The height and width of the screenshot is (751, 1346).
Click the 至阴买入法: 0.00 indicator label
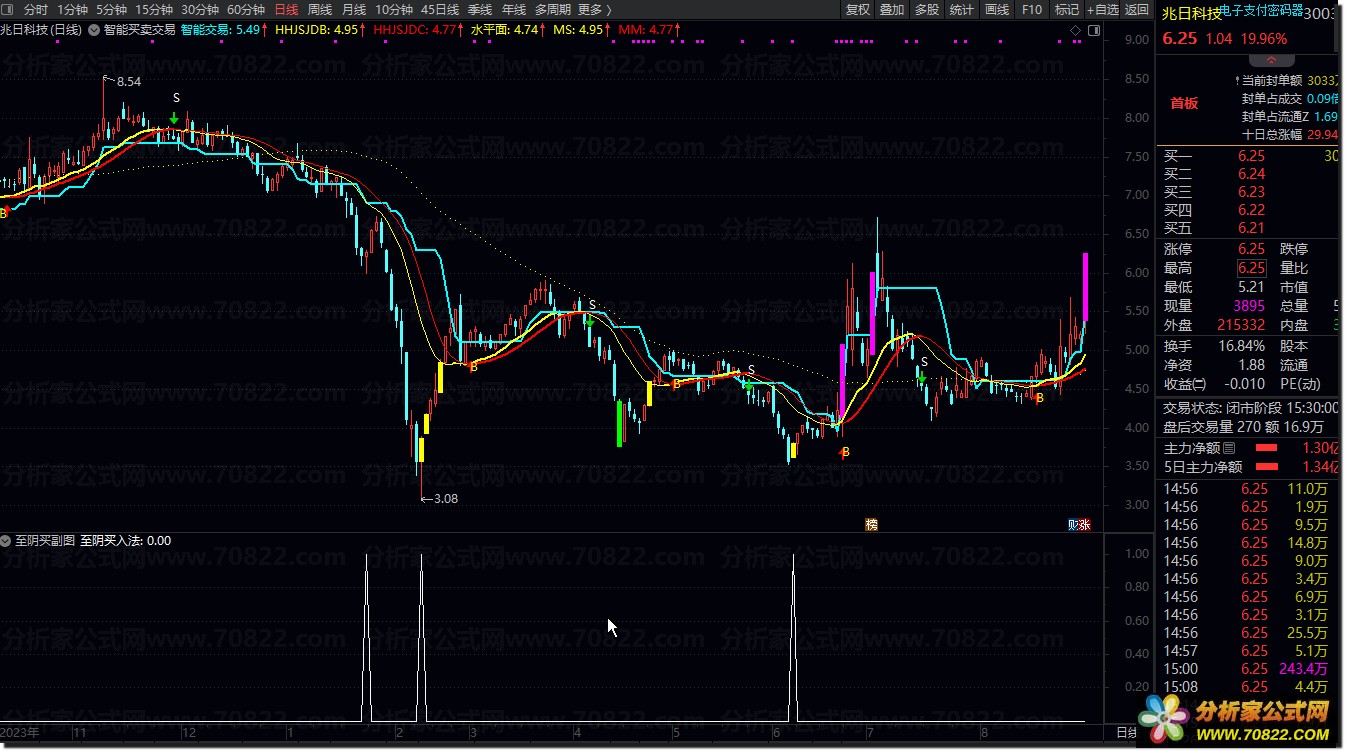coord(126,541)
